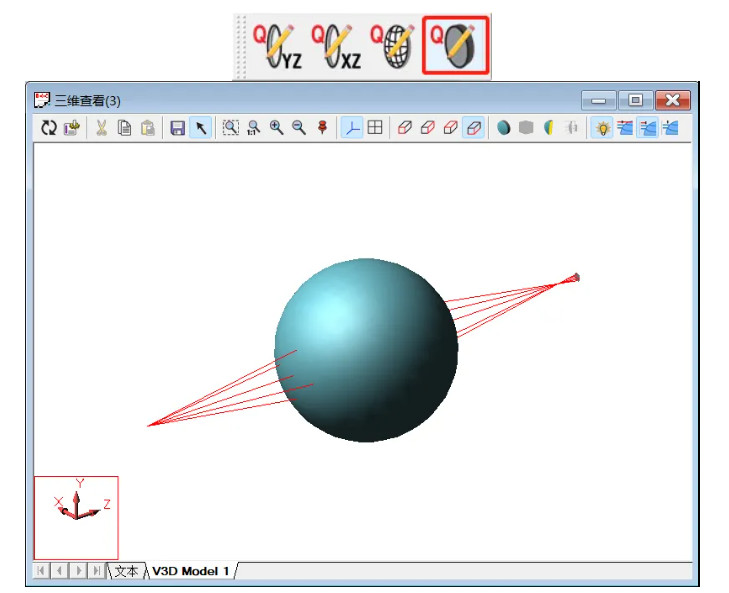This screenshot has width=729, height=593.
Task: Go to last tab using navigation arrow
Action: click(96, 570)
